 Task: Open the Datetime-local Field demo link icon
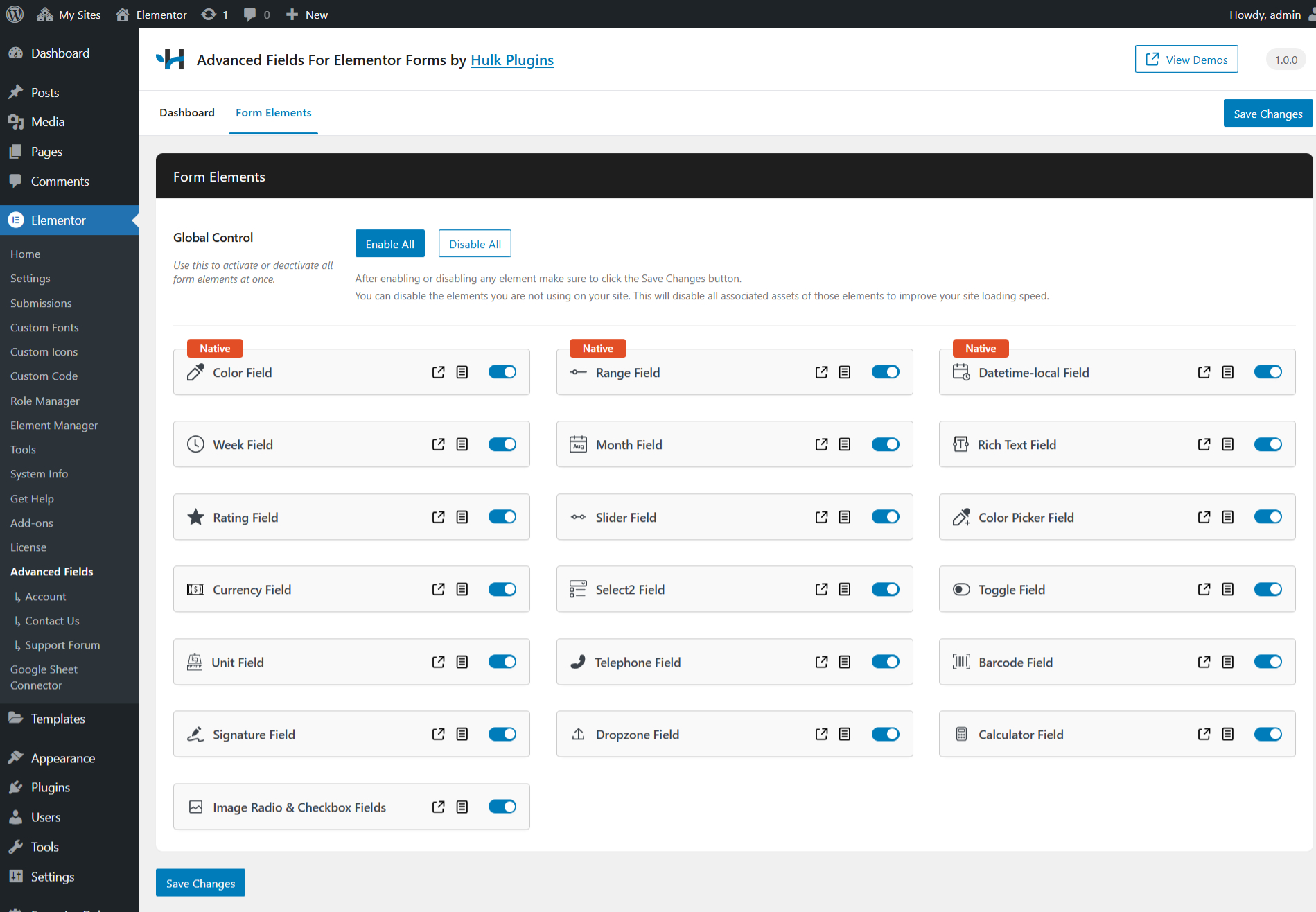(x=1204, y=372)
